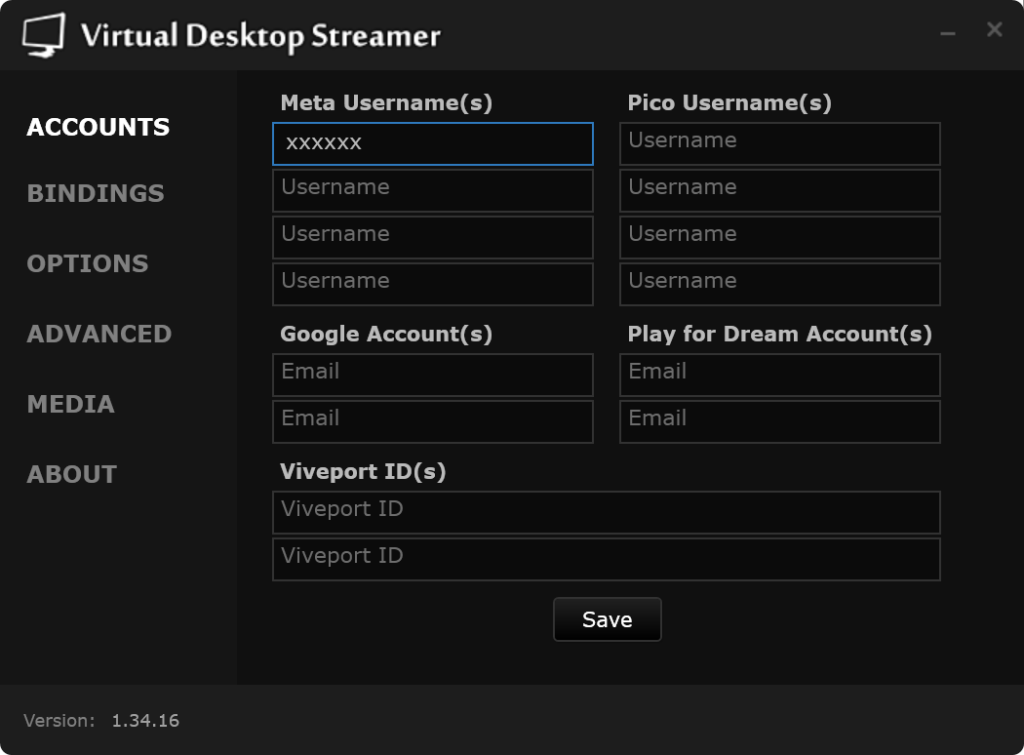This screenshot has height=755, width=1024.
Task: Open the MEDIA section
Action: click(x=70, y=404)
